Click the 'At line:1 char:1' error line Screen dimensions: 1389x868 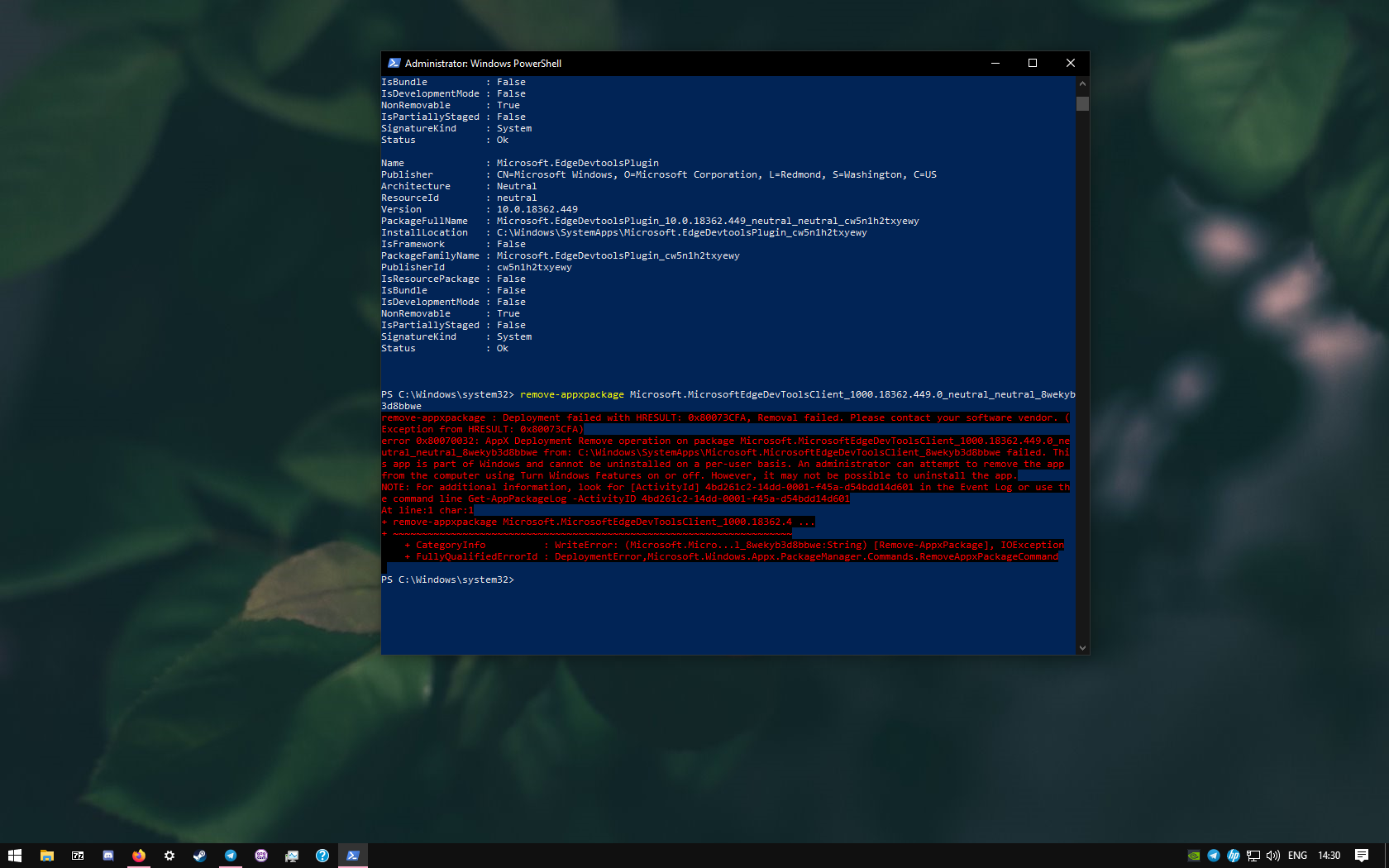427,511
